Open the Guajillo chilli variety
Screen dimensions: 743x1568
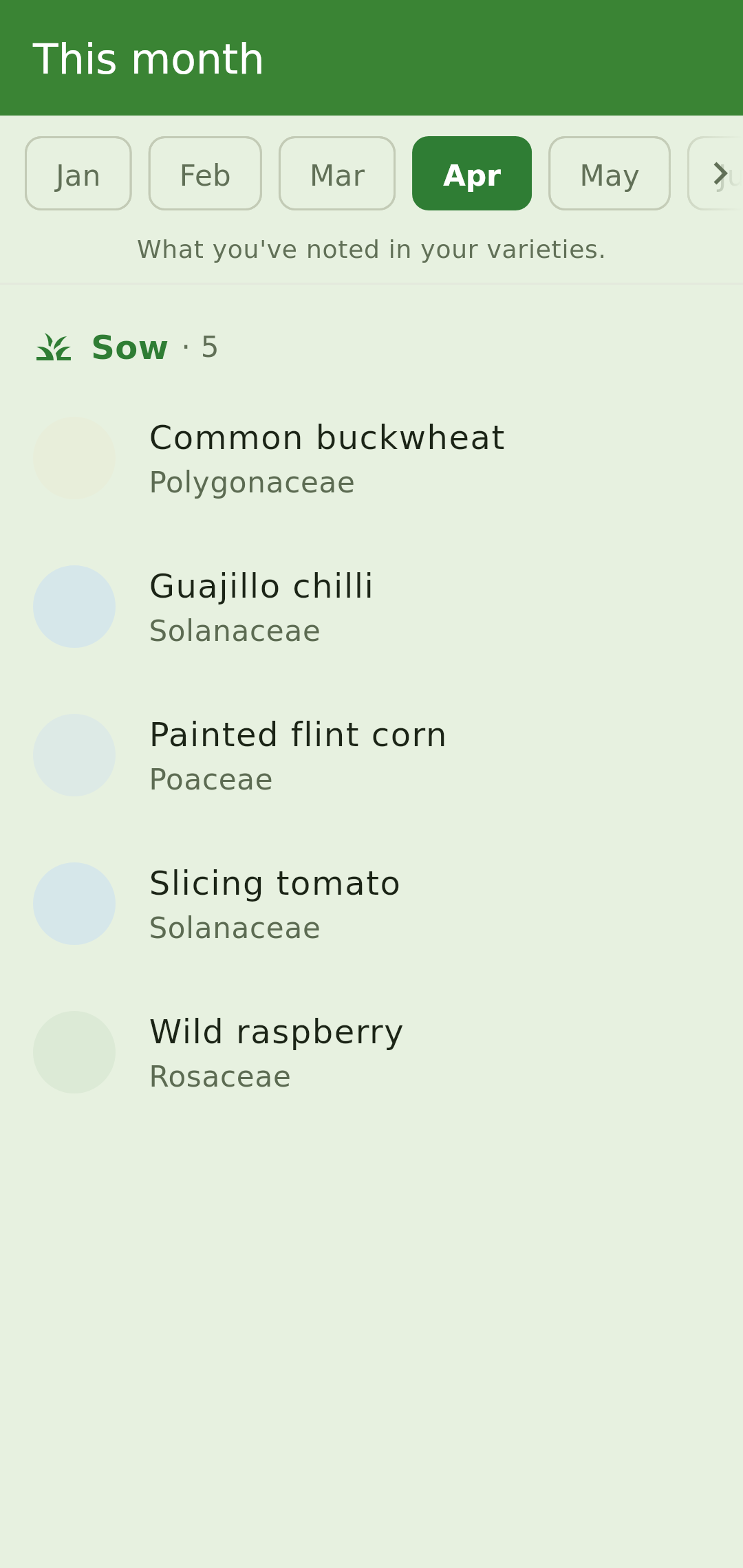coord(371,607)
